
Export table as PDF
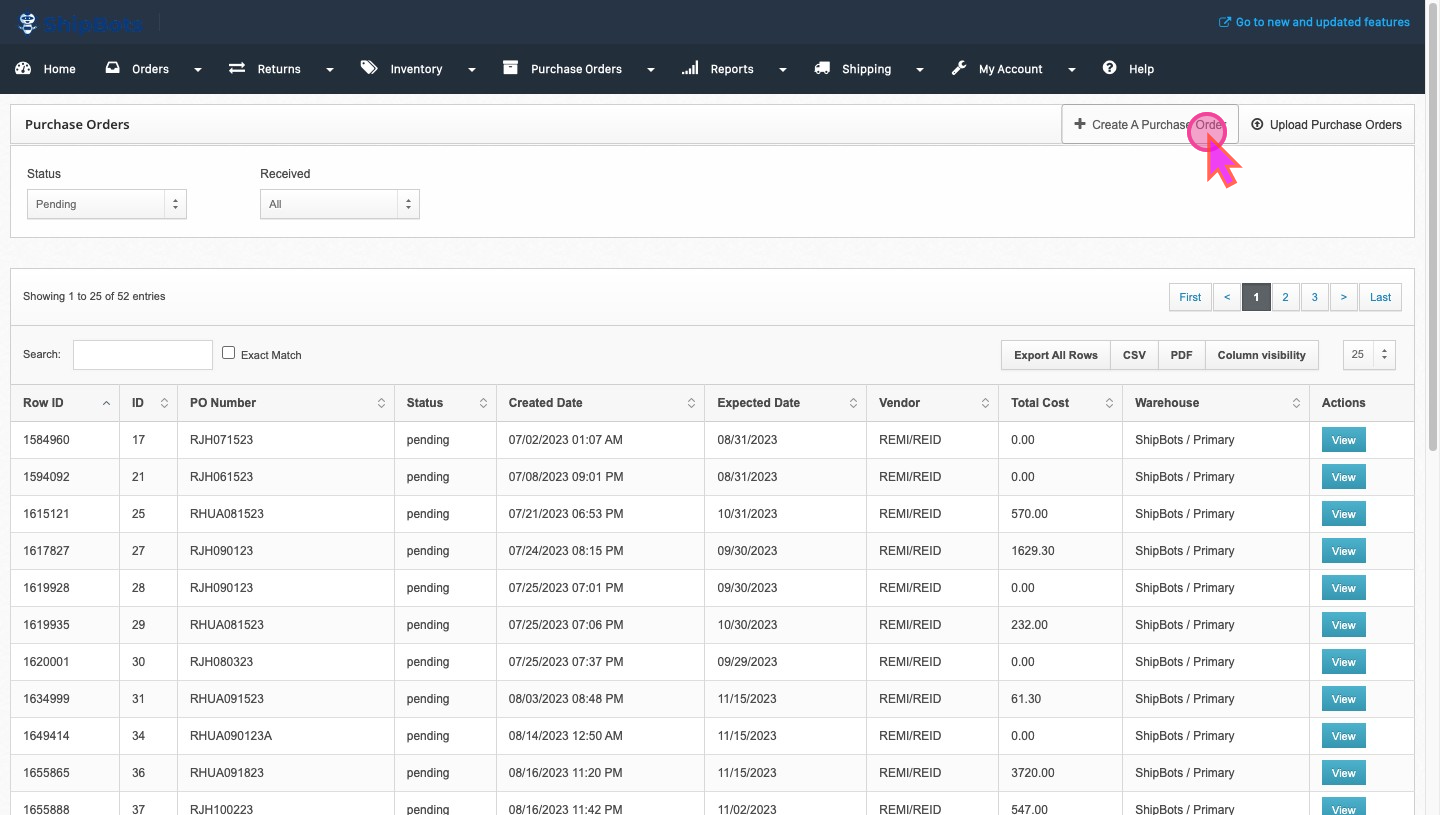1181,355
